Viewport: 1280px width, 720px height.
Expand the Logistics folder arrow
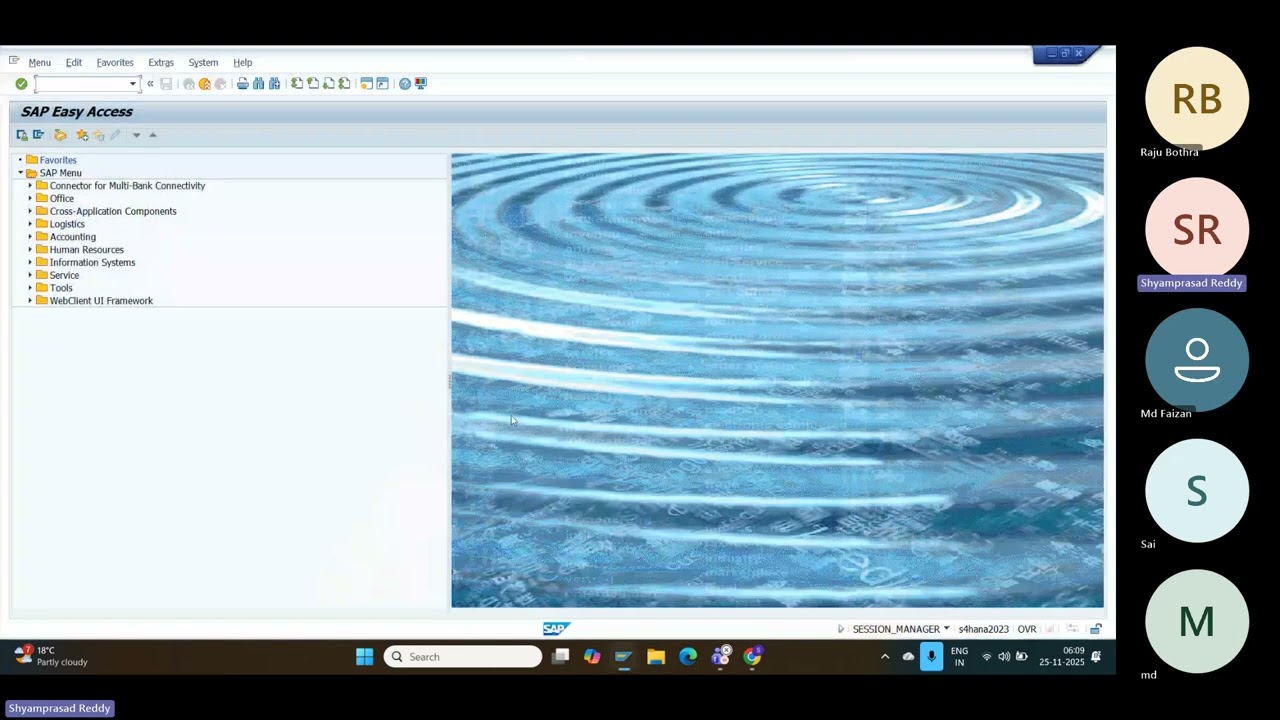(x=30, y=224)
